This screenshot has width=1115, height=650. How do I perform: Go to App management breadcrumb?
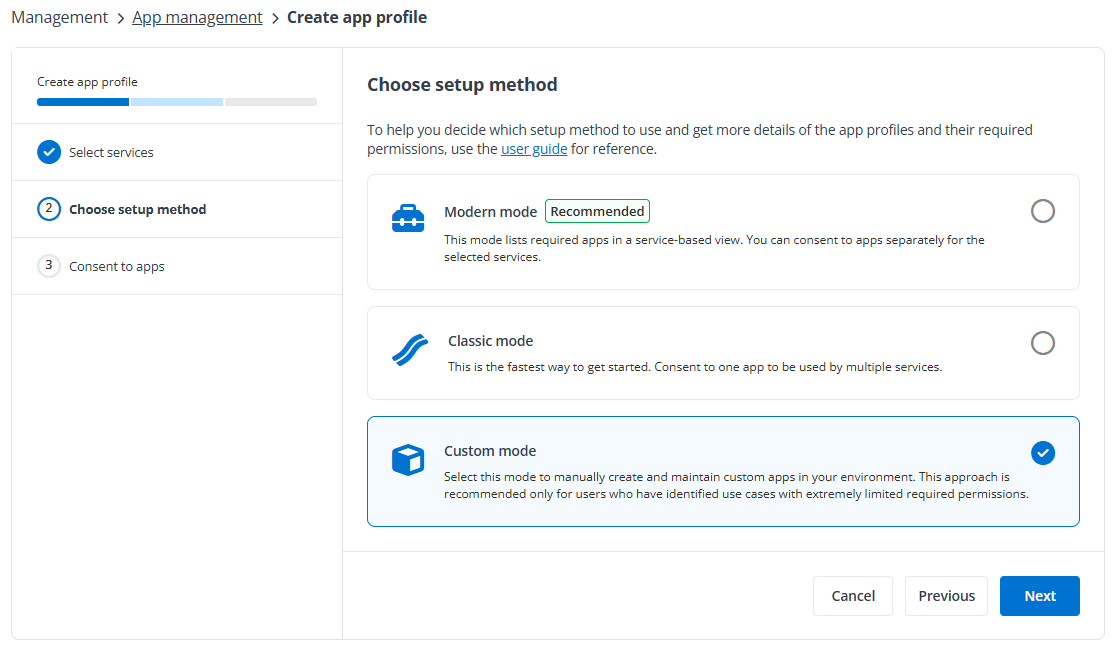tap(197, 17)
